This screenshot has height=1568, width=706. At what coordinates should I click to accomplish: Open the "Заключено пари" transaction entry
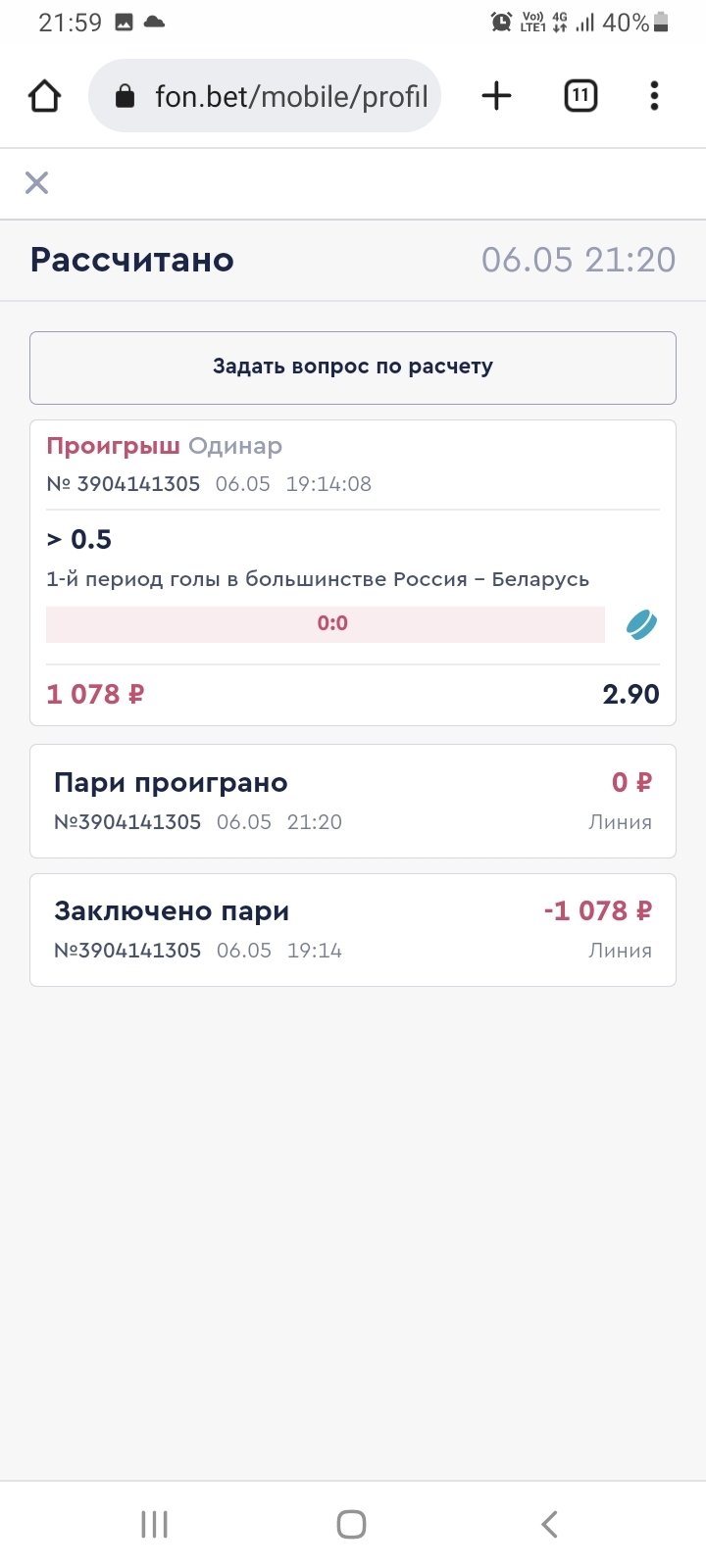click(x=353, y=929)
